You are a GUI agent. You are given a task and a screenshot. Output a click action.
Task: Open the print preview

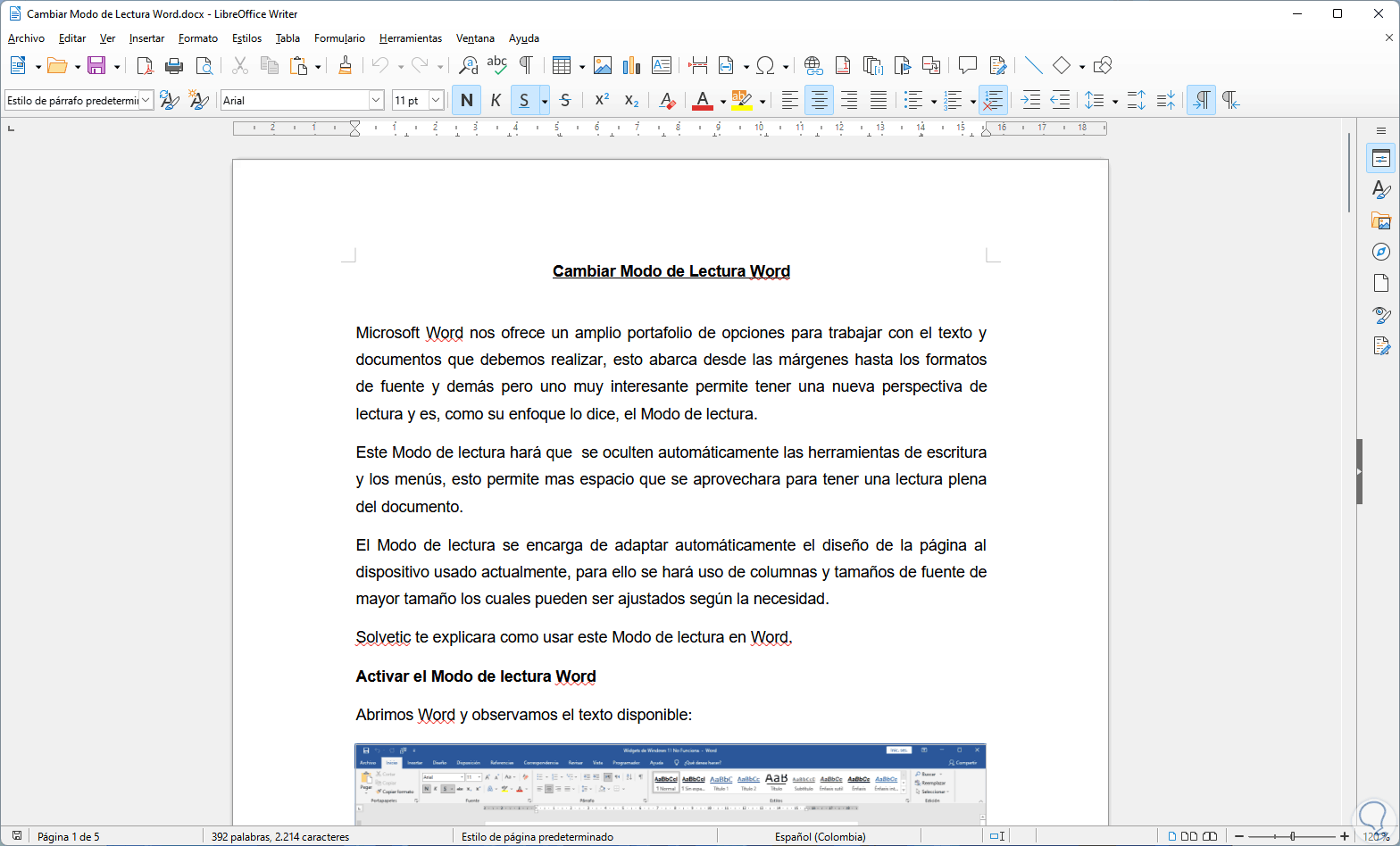[204, 65]
